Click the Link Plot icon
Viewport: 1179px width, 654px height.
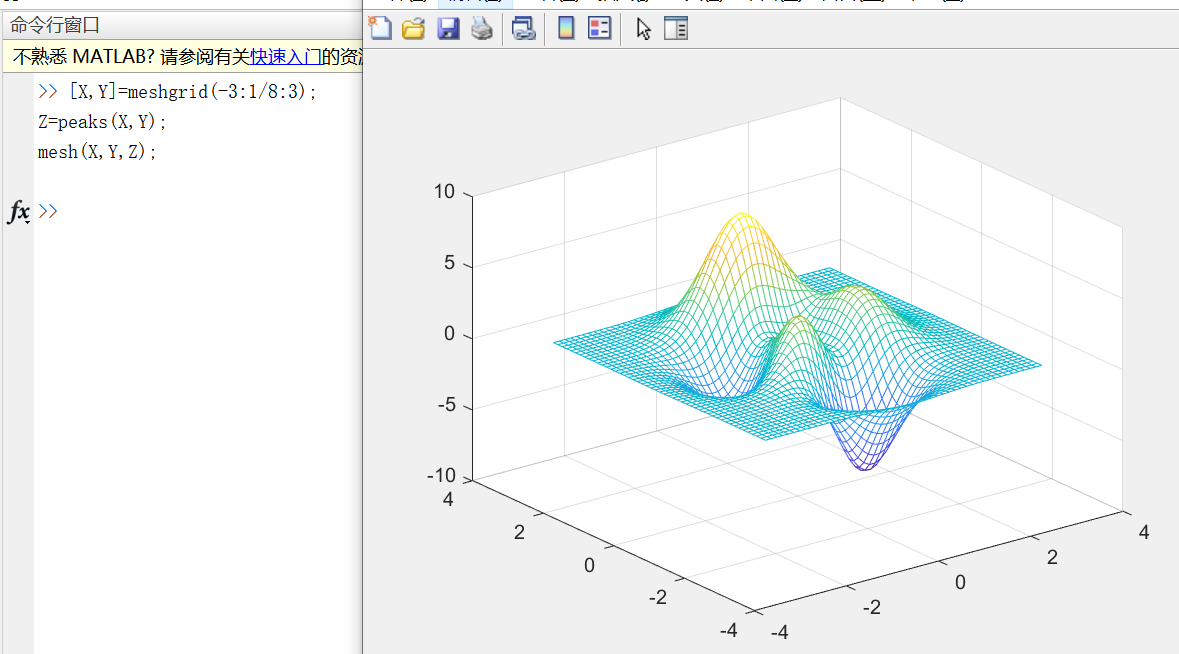click(x=523, y=29)
